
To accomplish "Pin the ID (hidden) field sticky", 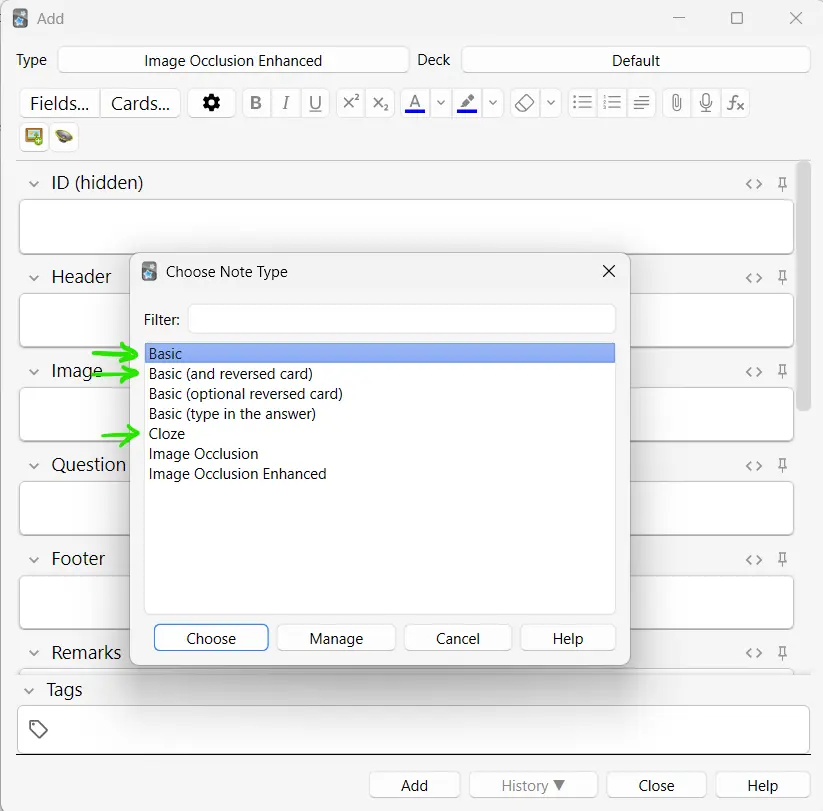I will pyautogui.click(x=782, y=184).
